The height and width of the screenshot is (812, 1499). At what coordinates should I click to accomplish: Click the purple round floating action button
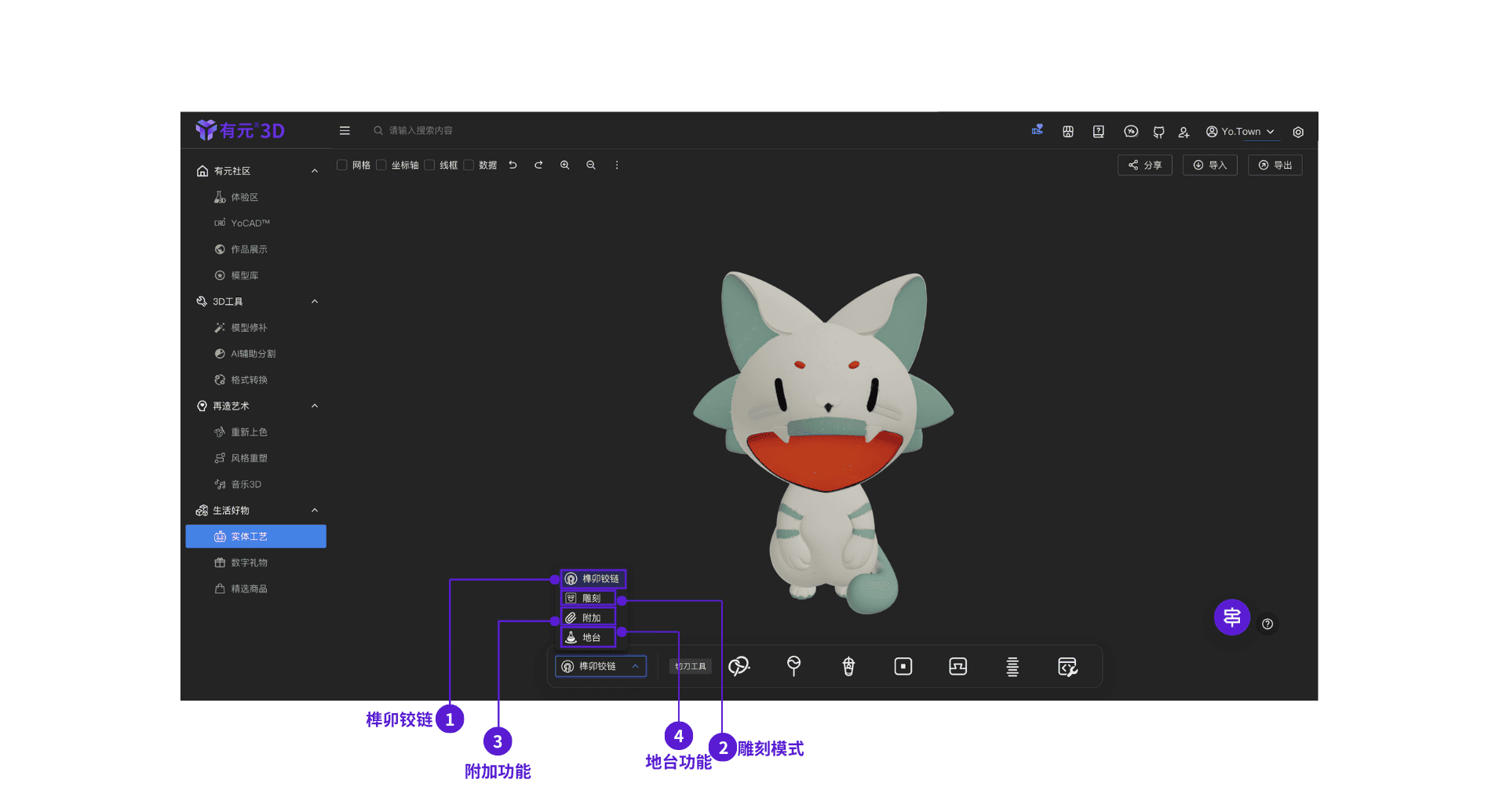[x=1232, y=617]
